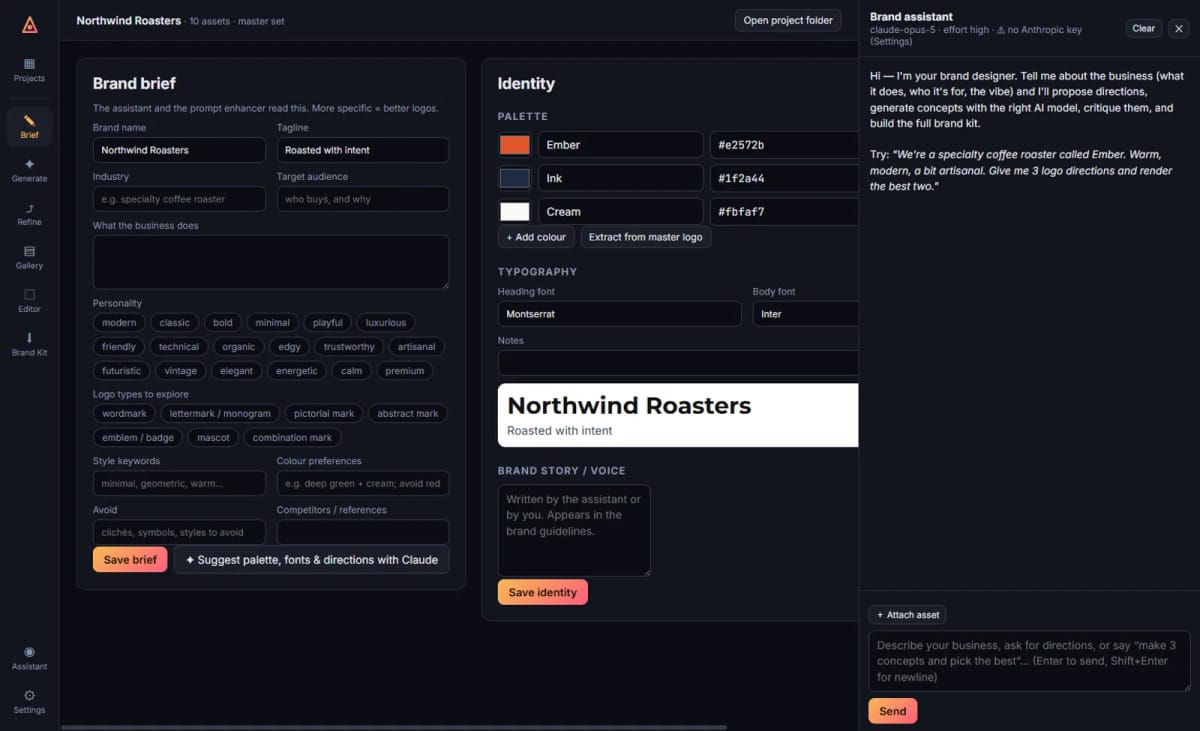
Task: Click the Save brief button
Action: [x=130, y=560]
